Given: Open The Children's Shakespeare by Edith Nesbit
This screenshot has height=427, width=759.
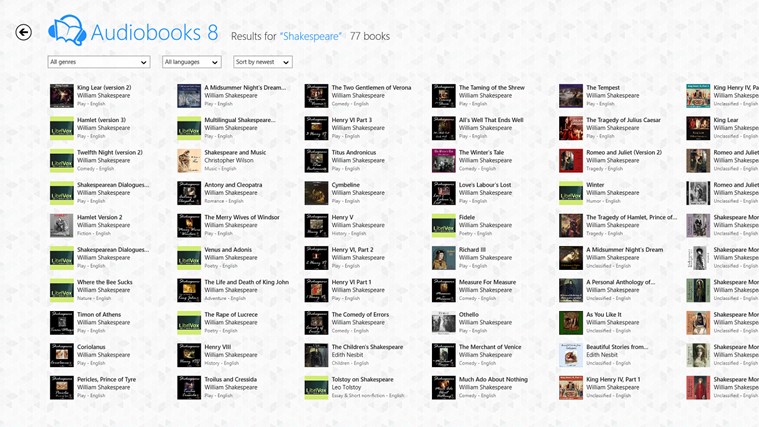Looking at the screenshot, I should 366,347.
